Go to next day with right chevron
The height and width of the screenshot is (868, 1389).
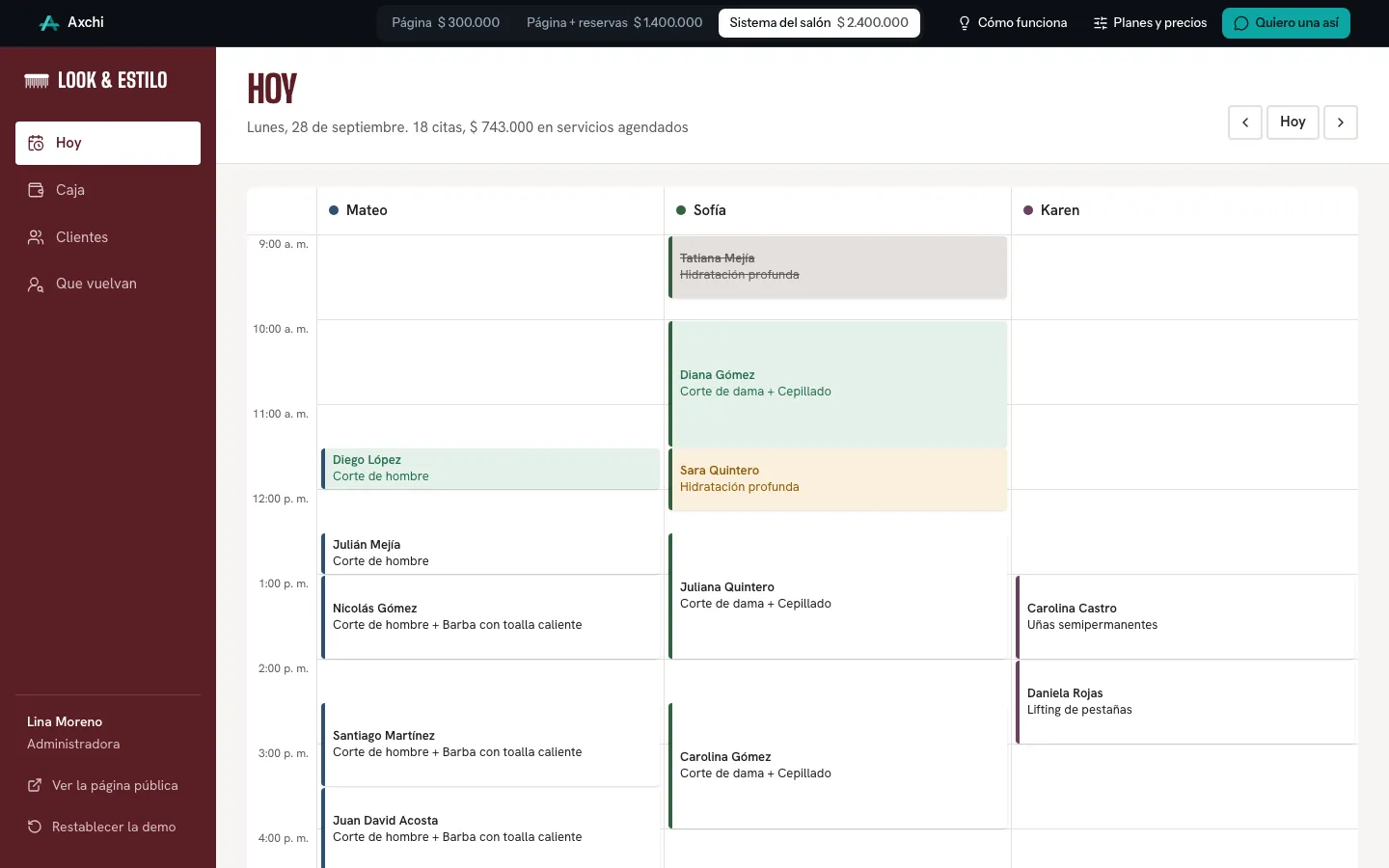[x=1341, y=122]
